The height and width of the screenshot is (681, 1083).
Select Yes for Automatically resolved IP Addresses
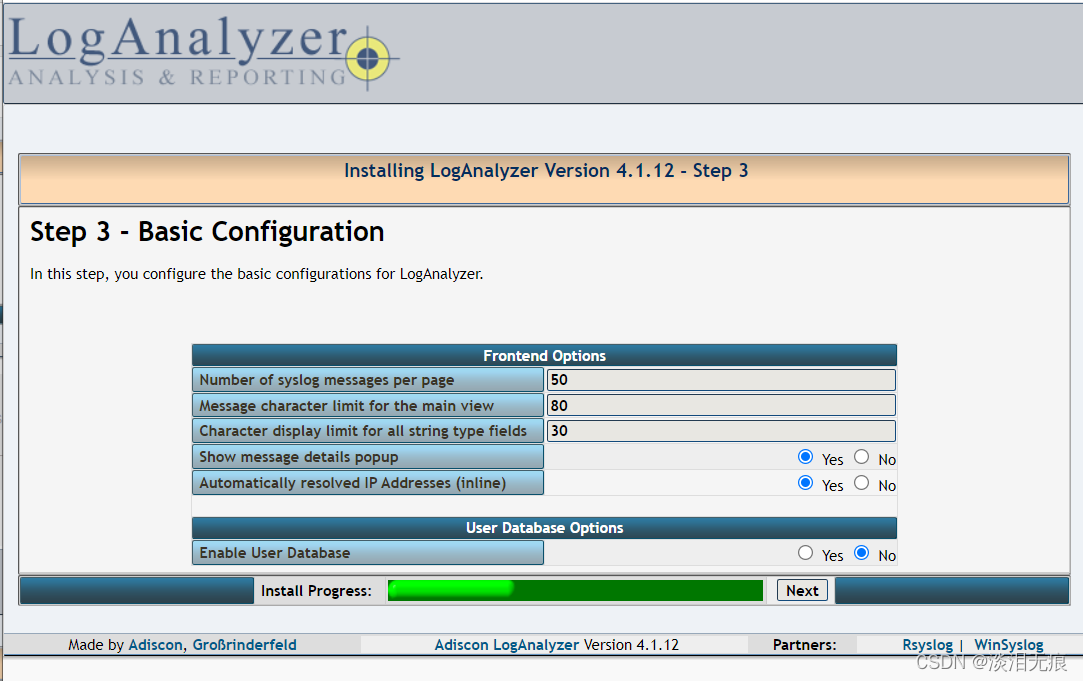[x=805, y=483]
